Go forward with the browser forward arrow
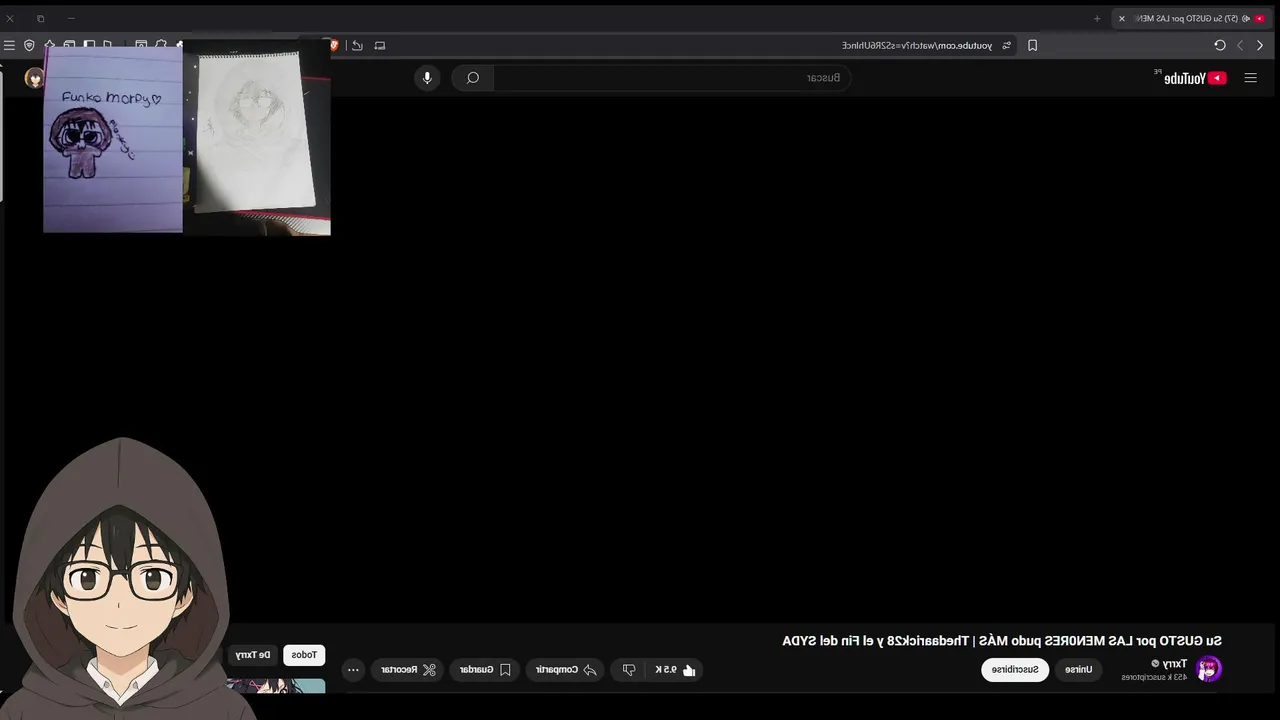Image resolution: width=1280 pixels, height=720 pixels. tap(1240, 45)
